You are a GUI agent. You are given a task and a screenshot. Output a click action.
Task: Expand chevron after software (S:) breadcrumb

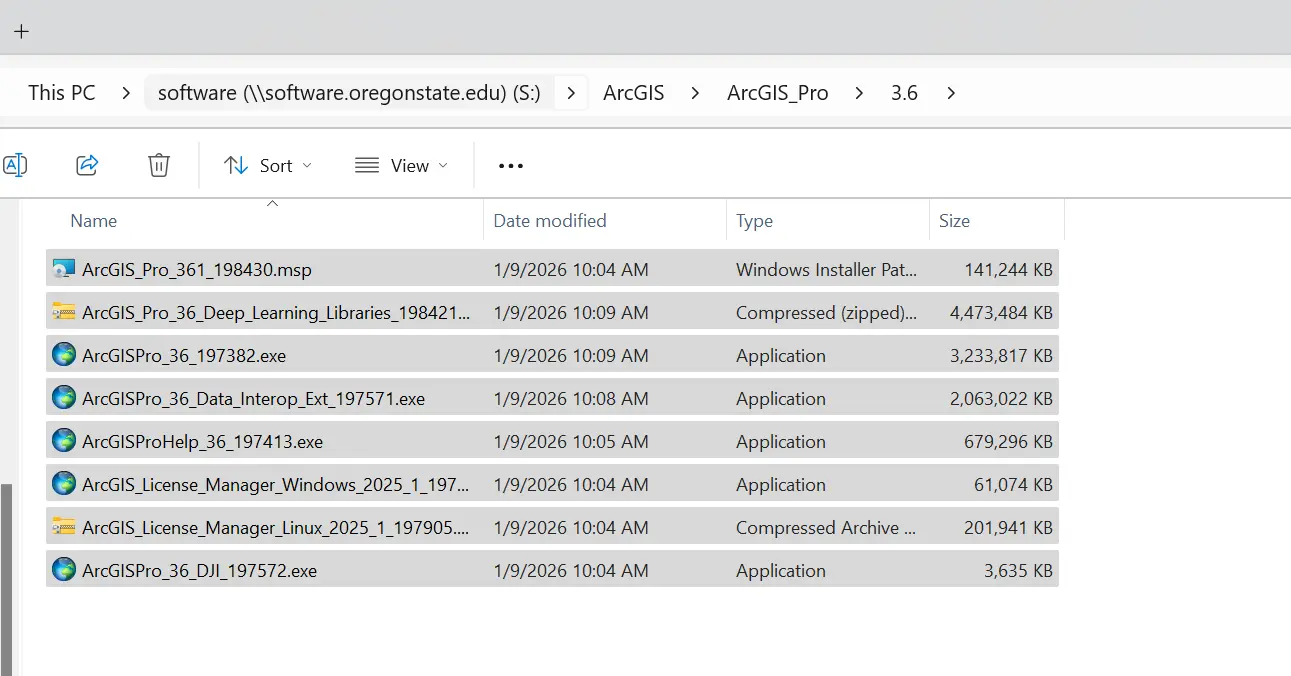click(571, 93)
